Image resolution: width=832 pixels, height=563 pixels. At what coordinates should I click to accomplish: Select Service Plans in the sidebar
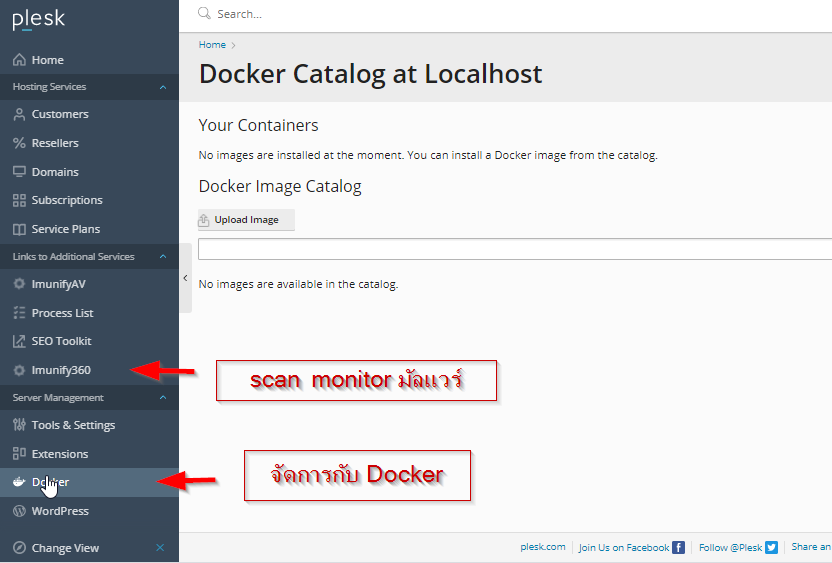point(89,229)
